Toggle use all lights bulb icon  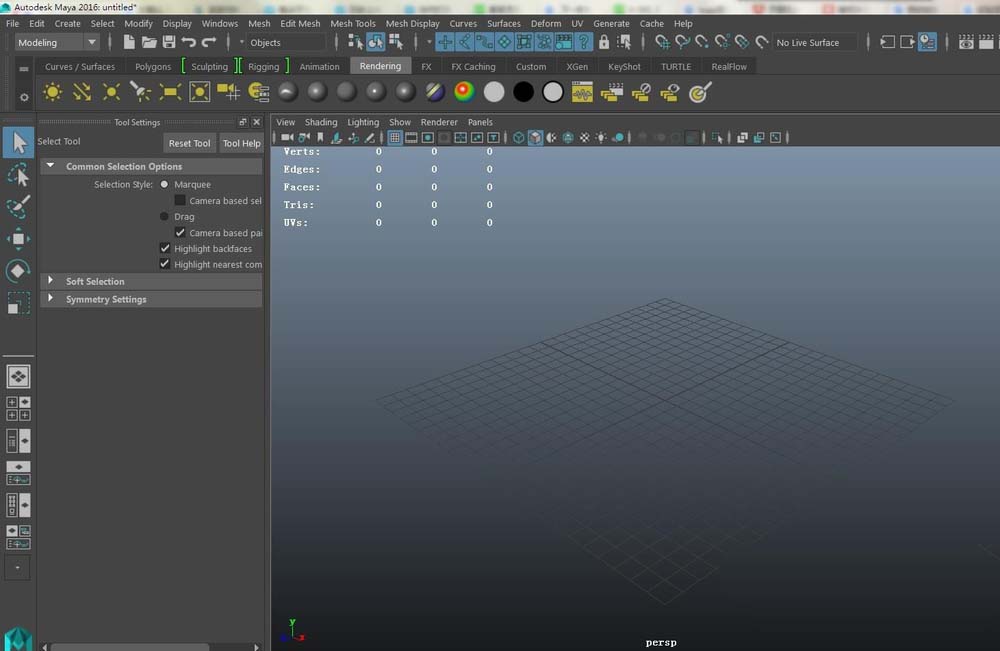coord(601,138)
